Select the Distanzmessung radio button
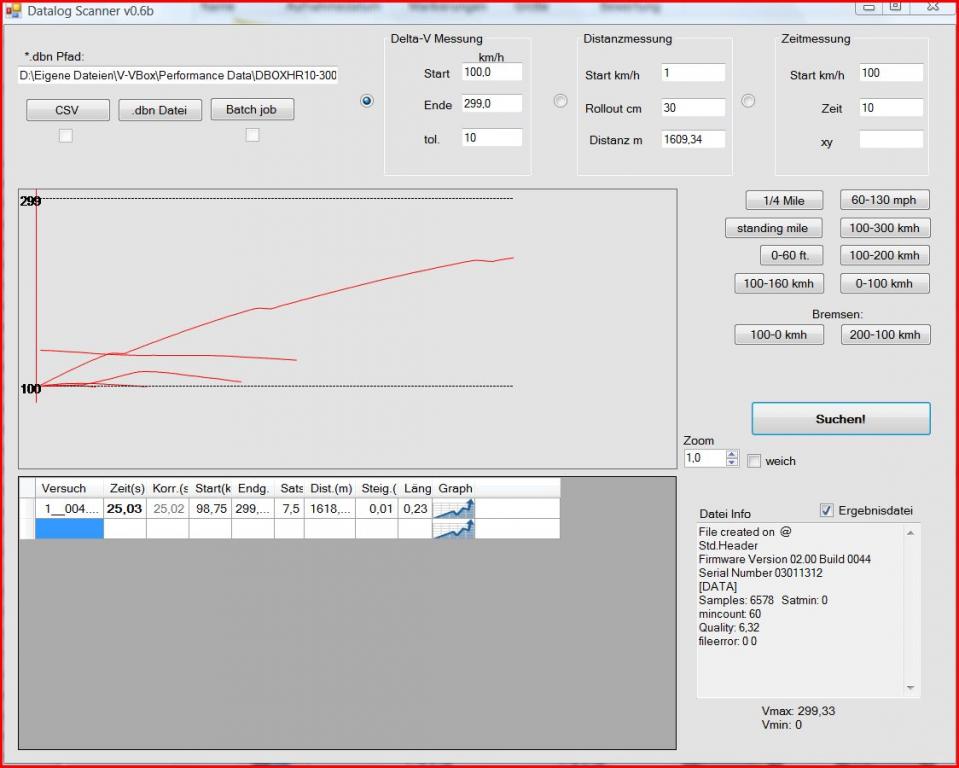Screen dimensions: 959x768 point(560,101)
